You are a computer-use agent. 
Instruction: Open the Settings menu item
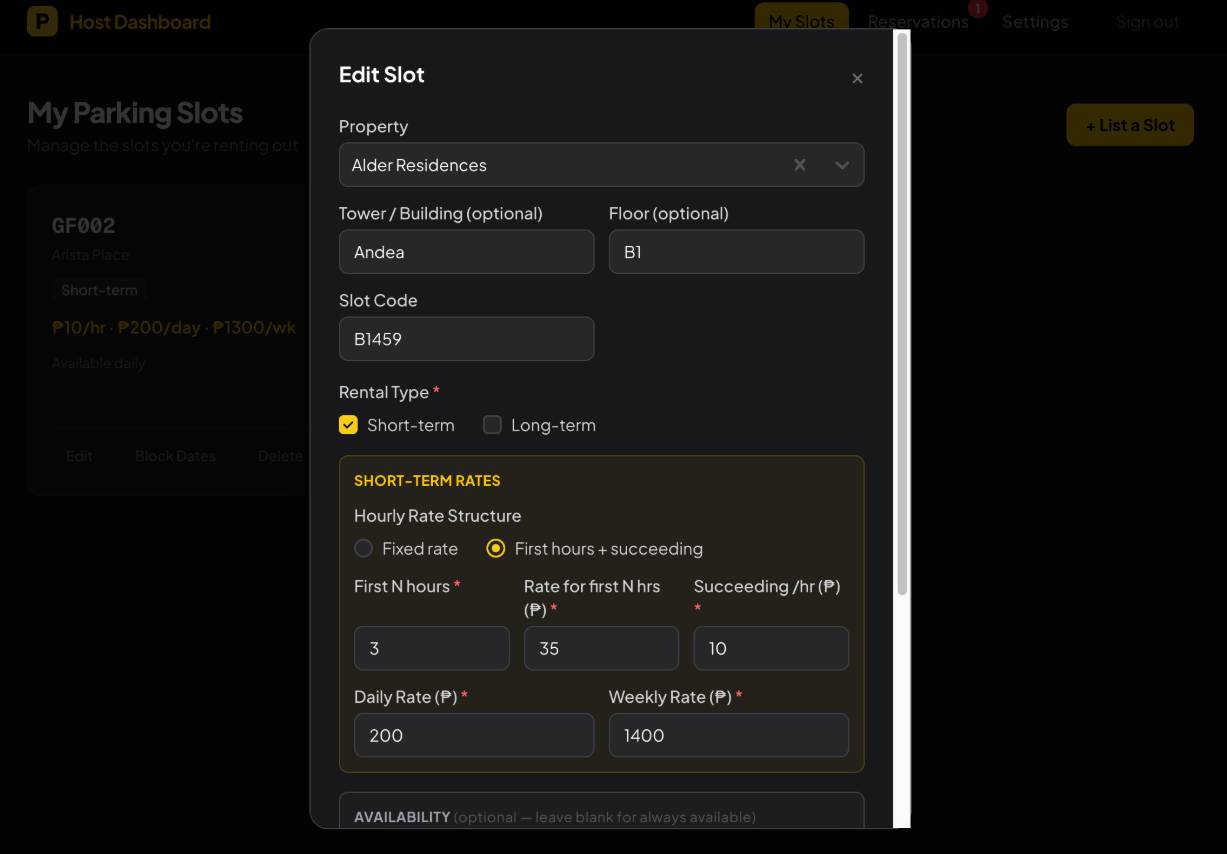pos(1035,21)
